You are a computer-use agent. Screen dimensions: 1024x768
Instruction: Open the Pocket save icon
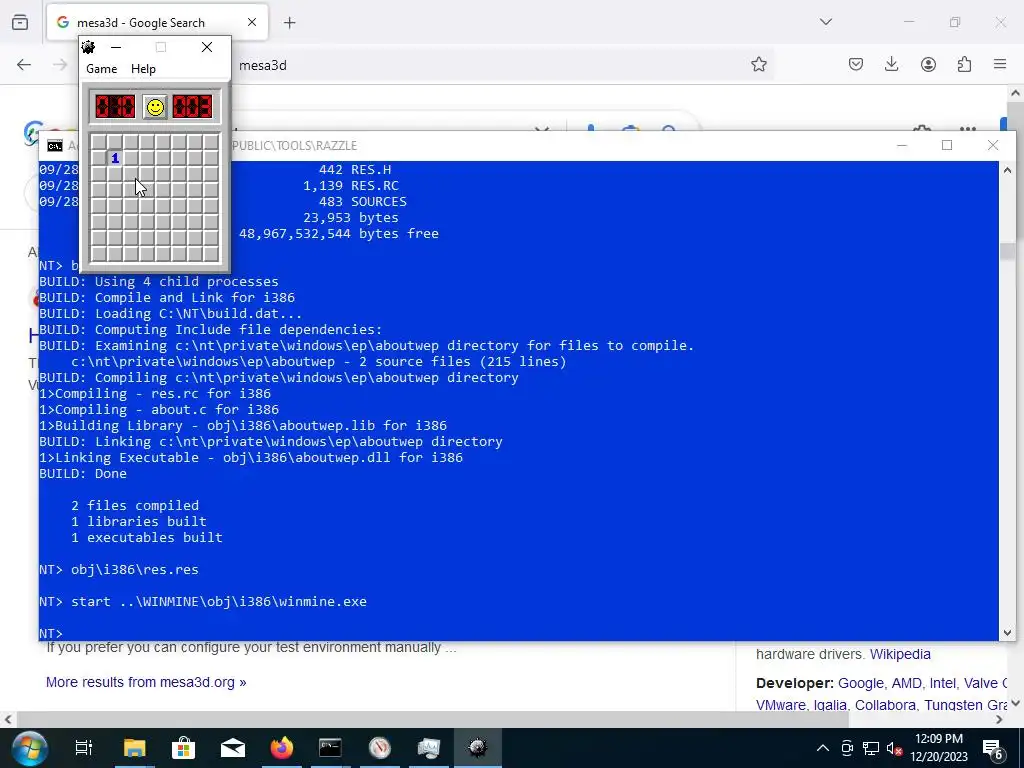click(x=856, y=64)
